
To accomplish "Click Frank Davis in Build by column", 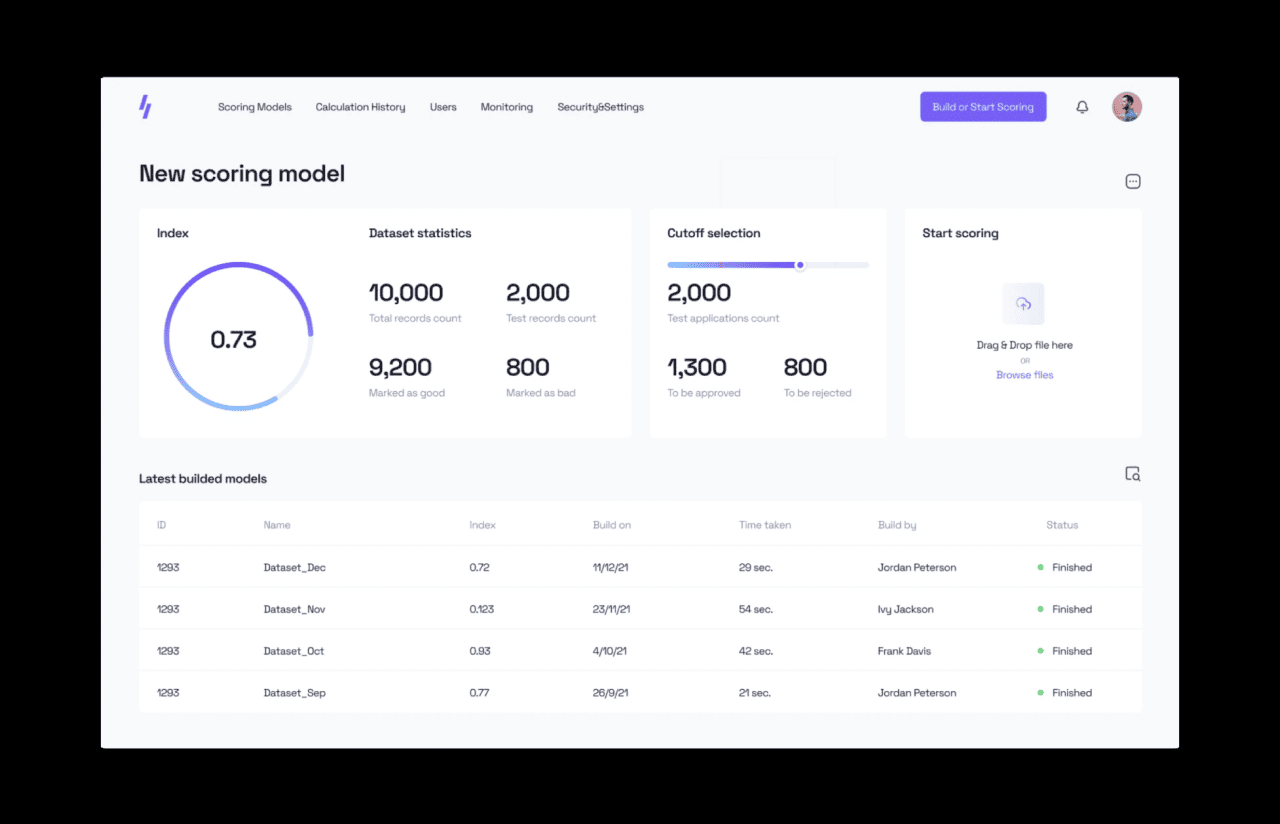I will point(904,651).
